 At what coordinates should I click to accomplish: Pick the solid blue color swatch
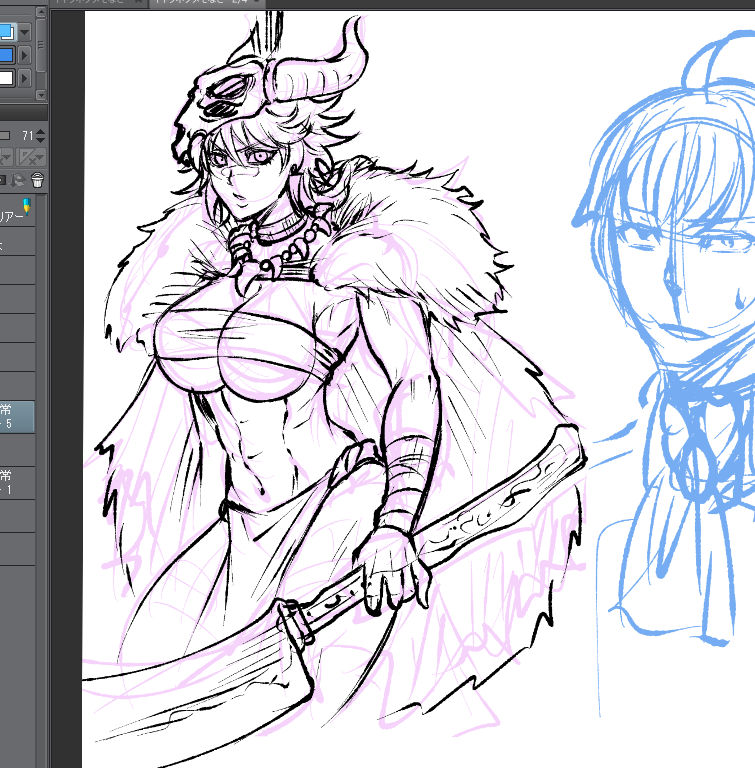point(6,55)
